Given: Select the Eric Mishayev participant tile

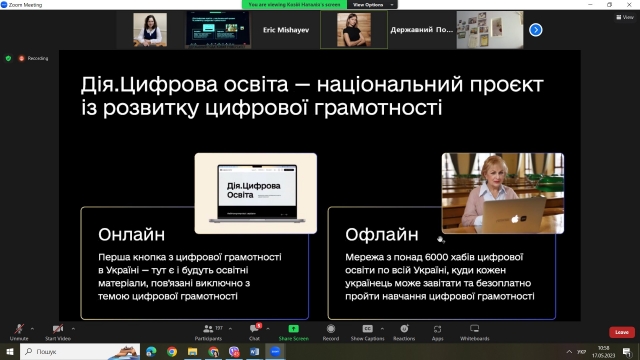Looking at the screenshot, I should point(286,30).
